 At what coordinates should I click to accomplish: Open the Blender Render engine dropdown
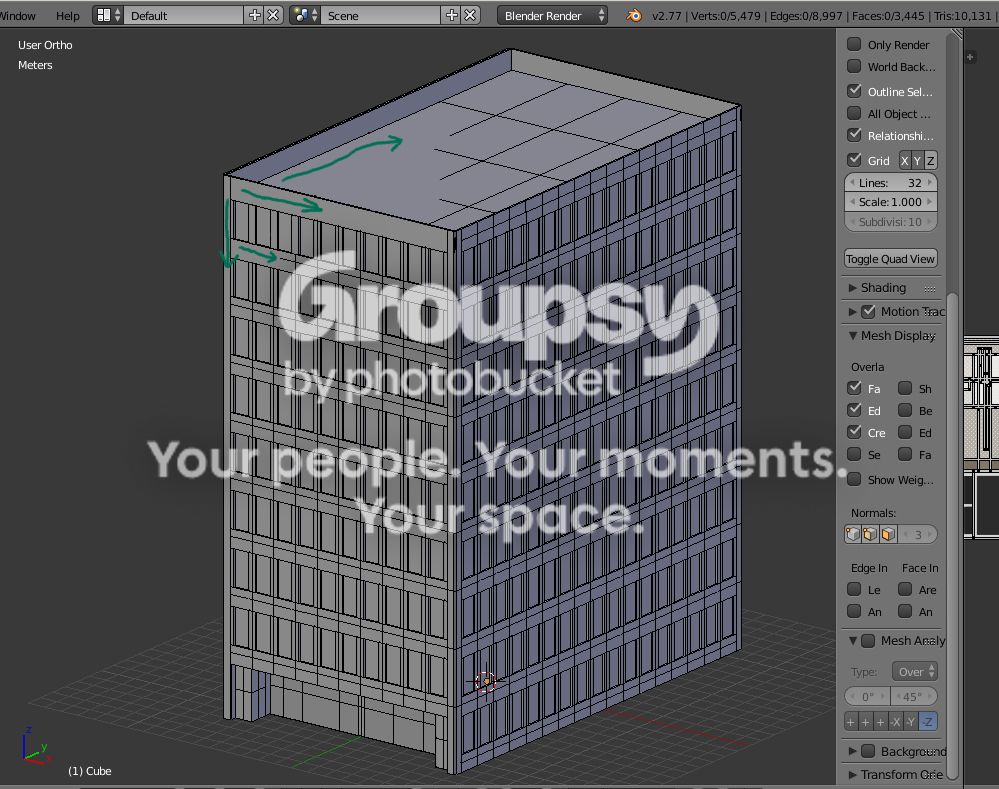pos(552,15)
